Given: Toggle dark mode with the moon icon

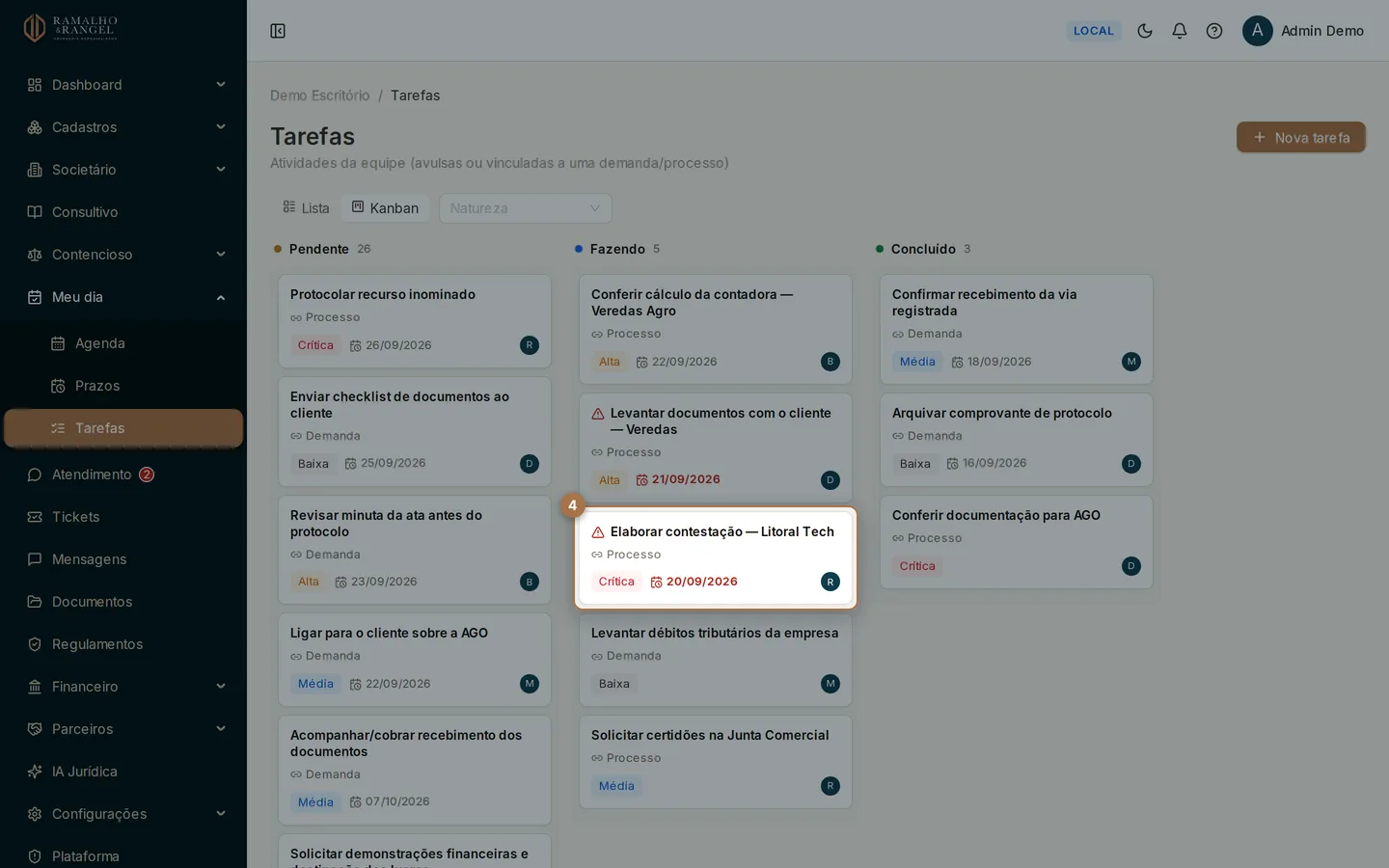Looking at the screenshot, I should click(x=1145, y=31).
